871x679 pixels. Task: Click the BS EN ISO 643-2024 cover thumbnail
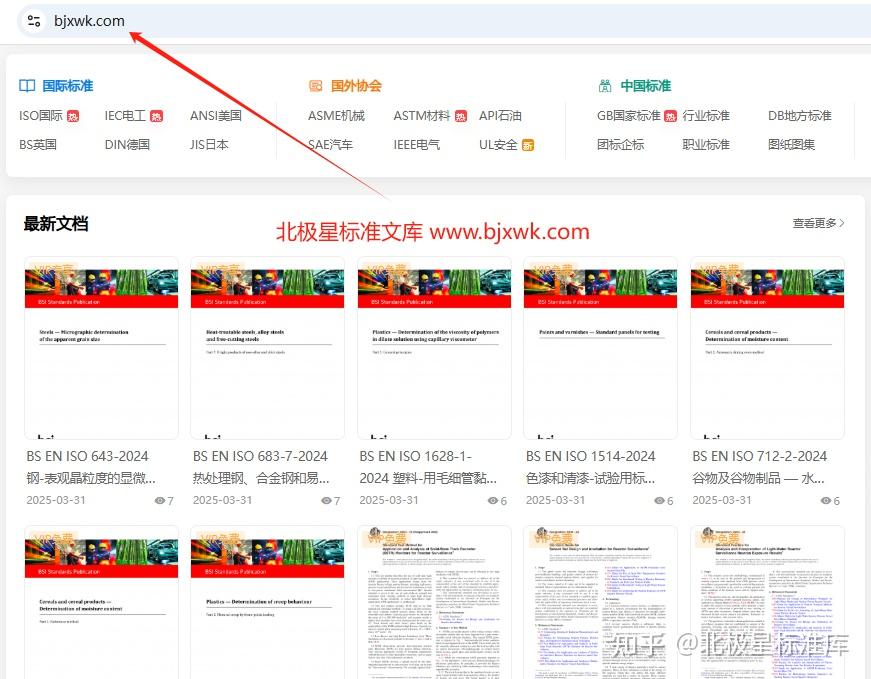coord(100,350)
